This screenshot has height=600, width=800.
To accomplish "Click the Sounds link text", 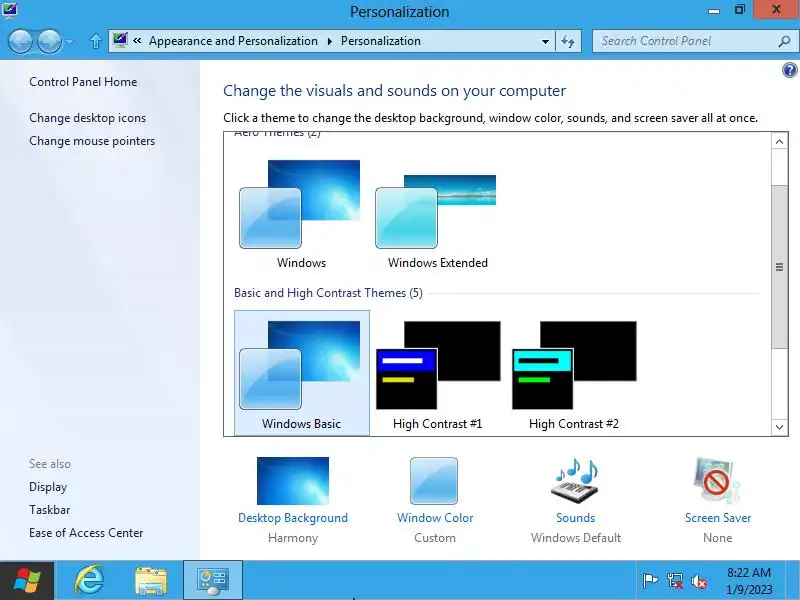I will tap(576, 518).
